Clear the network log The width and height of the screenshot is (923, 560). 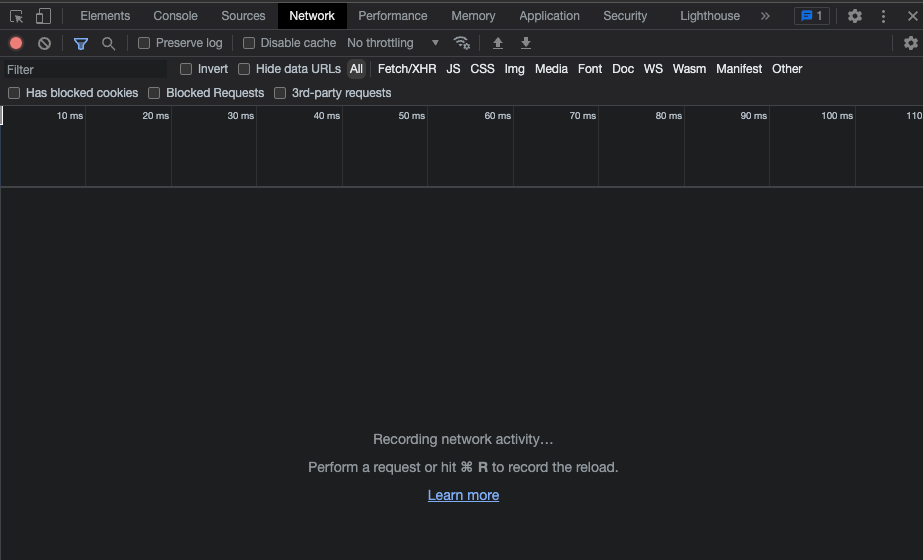[x=44, y=43]
